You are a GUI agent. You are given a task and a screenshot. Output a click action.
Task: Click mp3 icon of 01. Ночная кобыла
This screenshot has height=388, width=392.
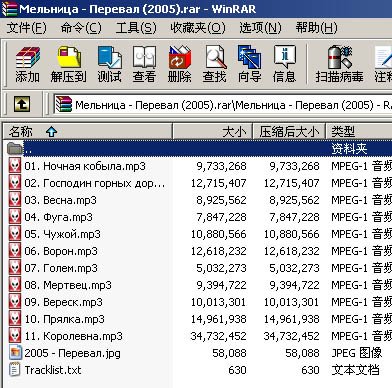15,166
